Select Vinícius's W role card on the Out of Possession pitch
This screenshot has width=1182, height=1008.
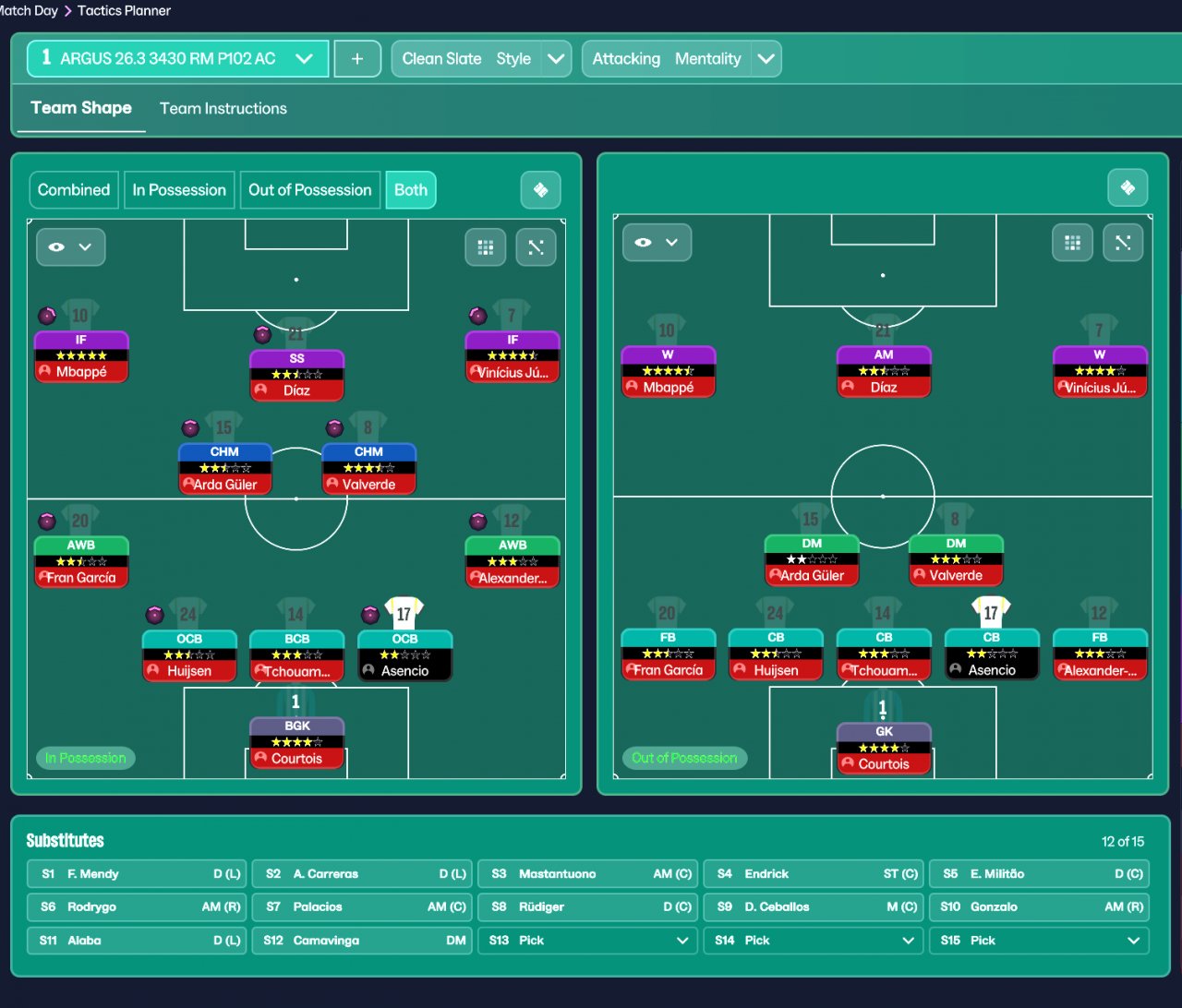click(x=1100, y=371)
